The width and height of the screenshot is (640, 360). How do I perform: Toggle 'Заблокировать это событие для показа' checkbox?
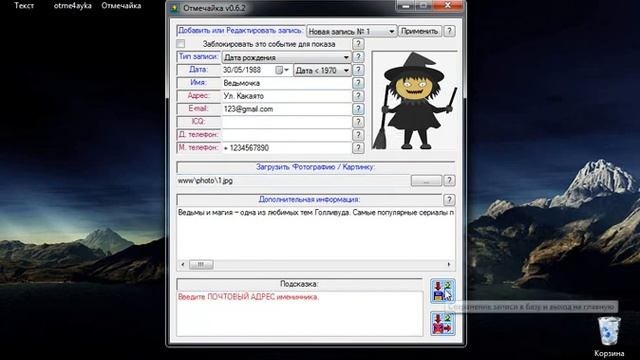pos(181,44)
